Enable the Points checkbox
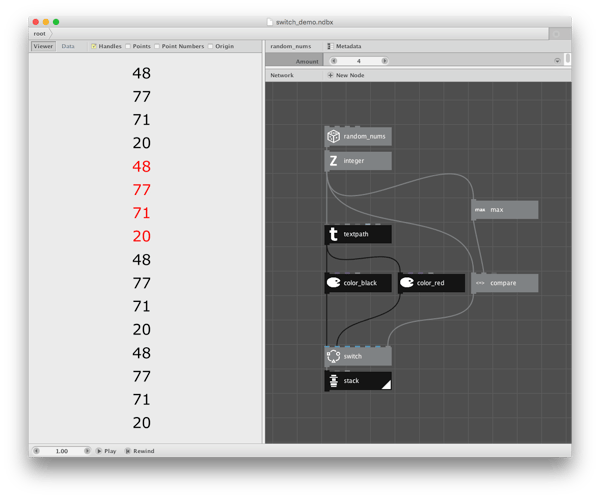600x498 pixels. (x=128, y=46)
